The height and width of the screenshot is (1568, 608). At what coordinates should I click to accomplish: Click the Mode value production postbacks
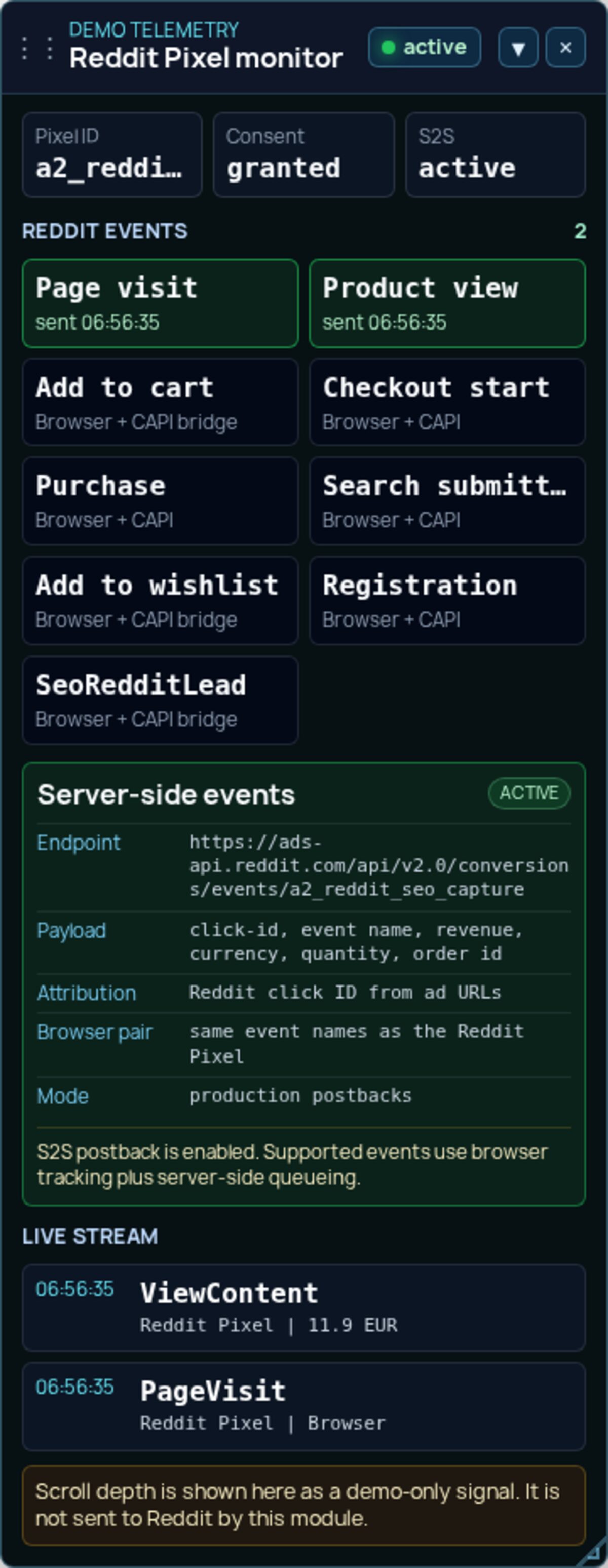click(300, 1096)
